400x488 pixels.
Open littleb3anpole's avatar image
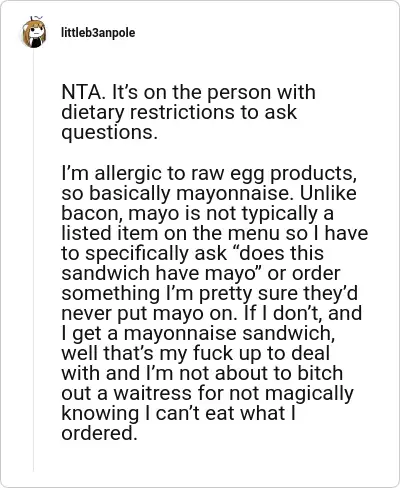click(34, 32)
